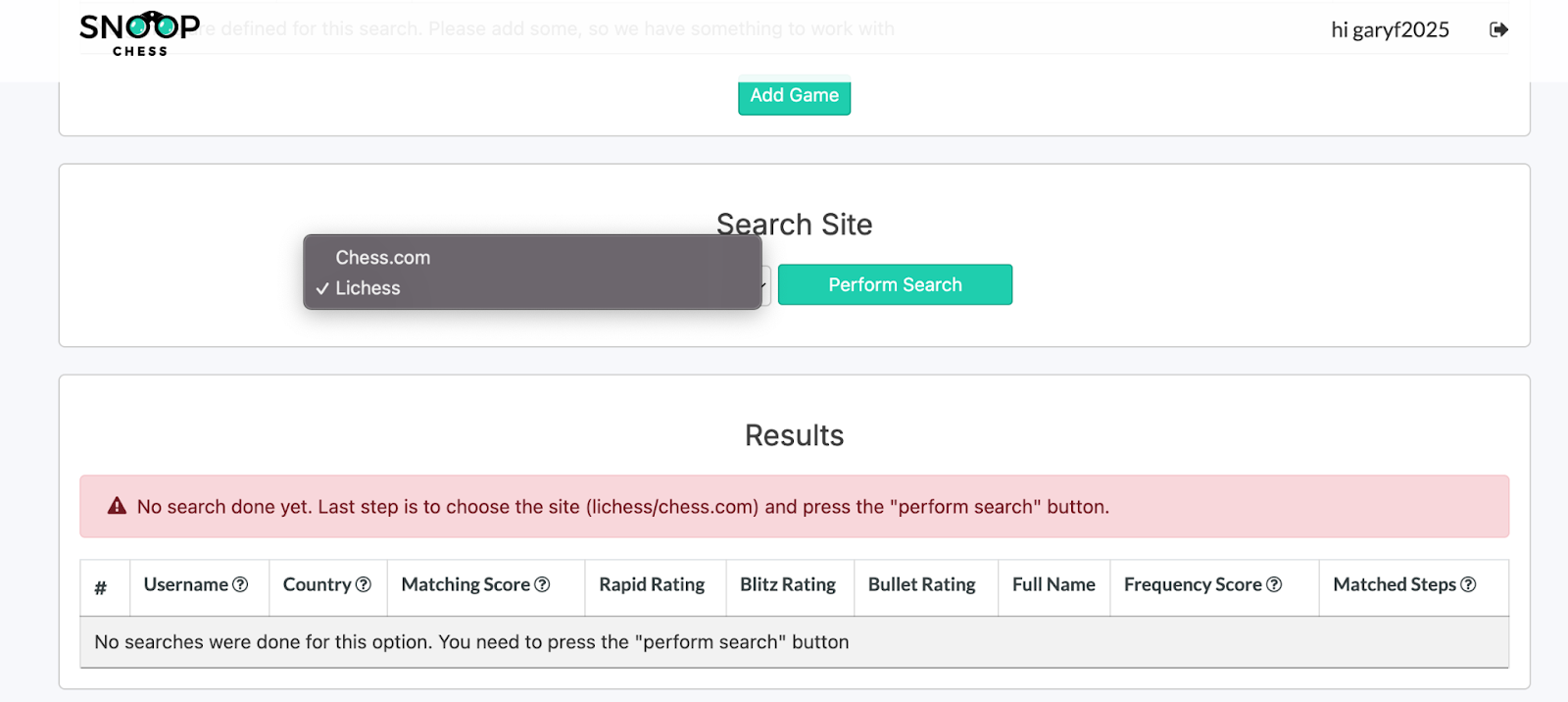Click the Username column header text
This screenshot has height=702, width=1568.
click(x=186, y=584)
